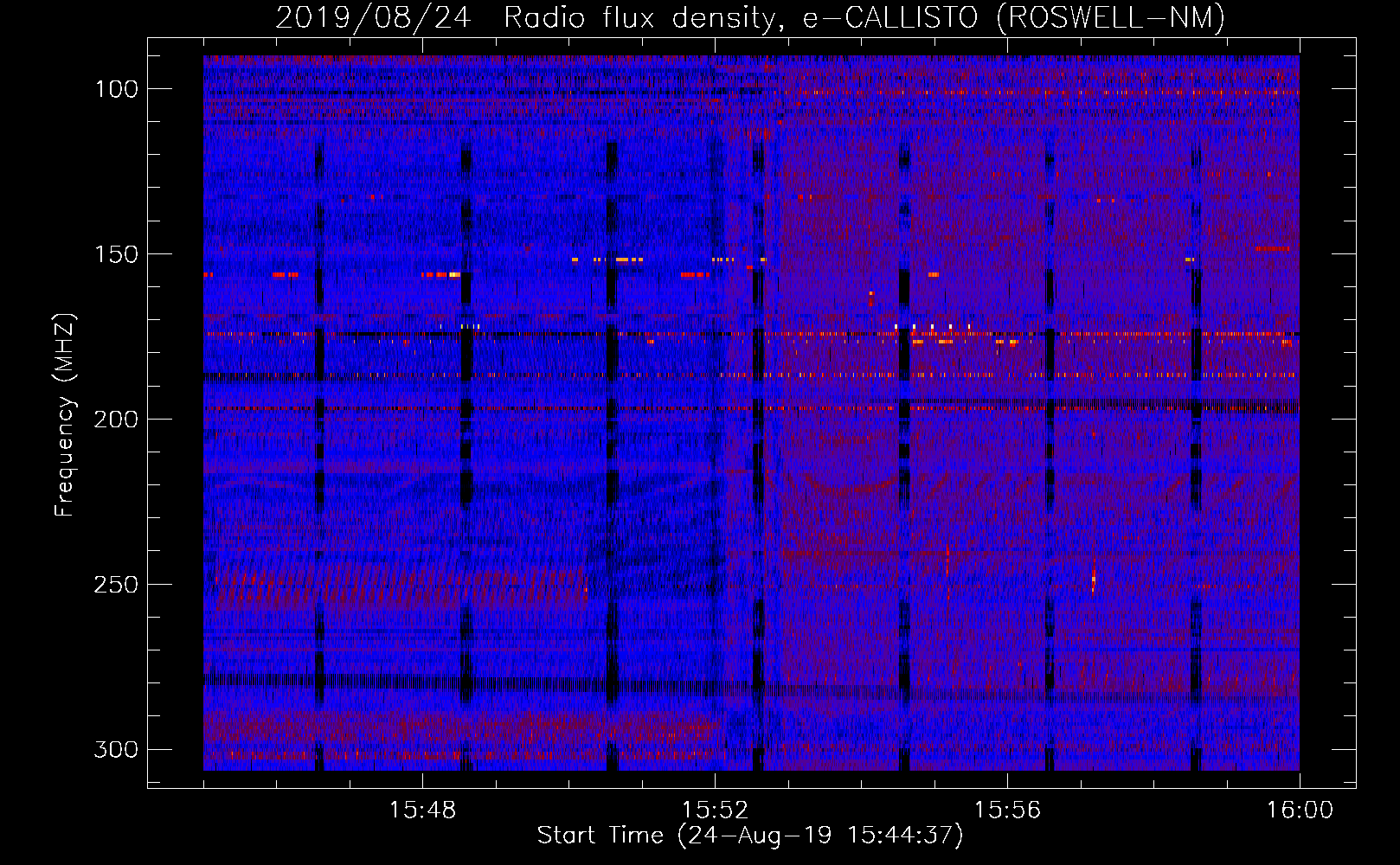Click the 'Start Time (24-Aug-19 15:44:37)' label
The height and width of the screenshot is (865, 1400).
pos(750,836)
